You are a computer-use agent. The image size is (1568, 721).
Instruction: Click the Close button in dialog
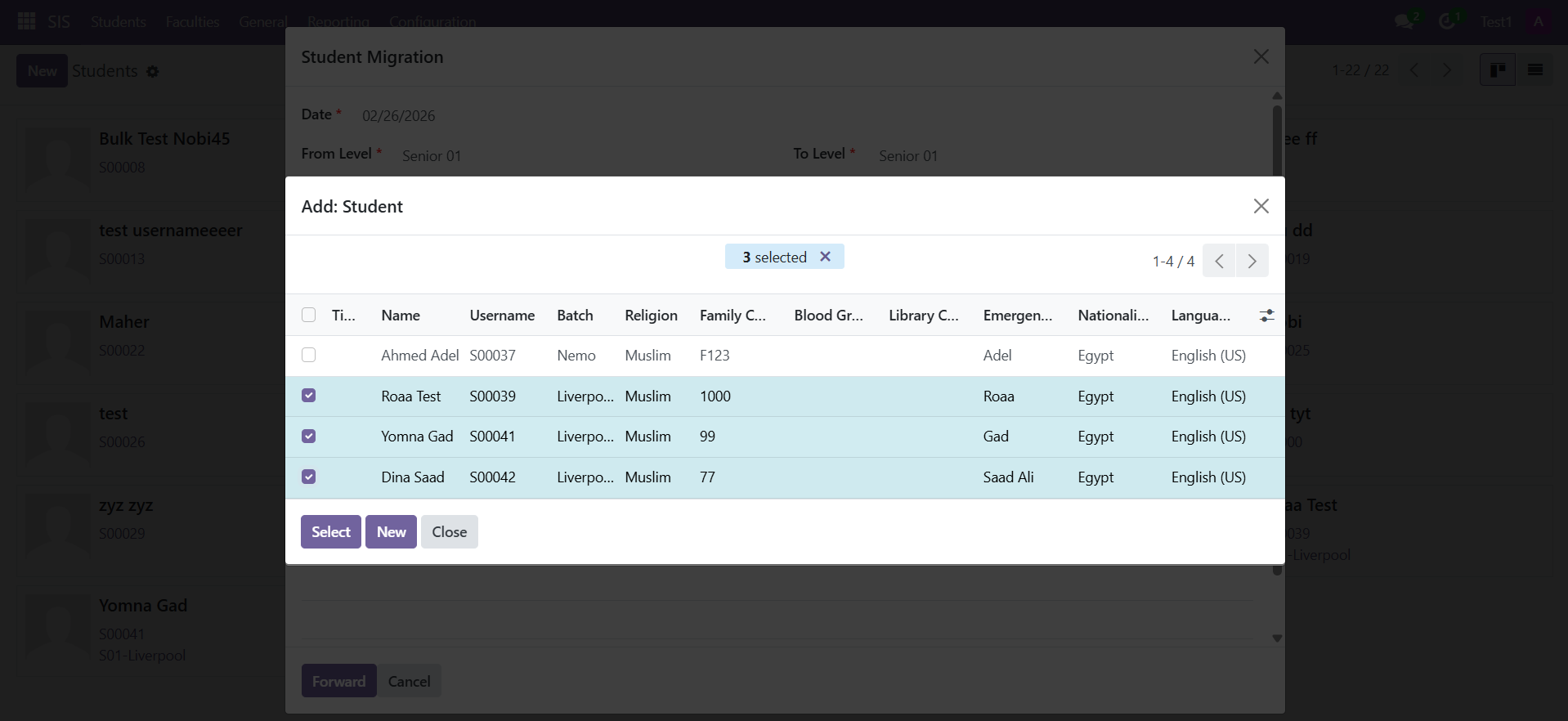(450, 532)
